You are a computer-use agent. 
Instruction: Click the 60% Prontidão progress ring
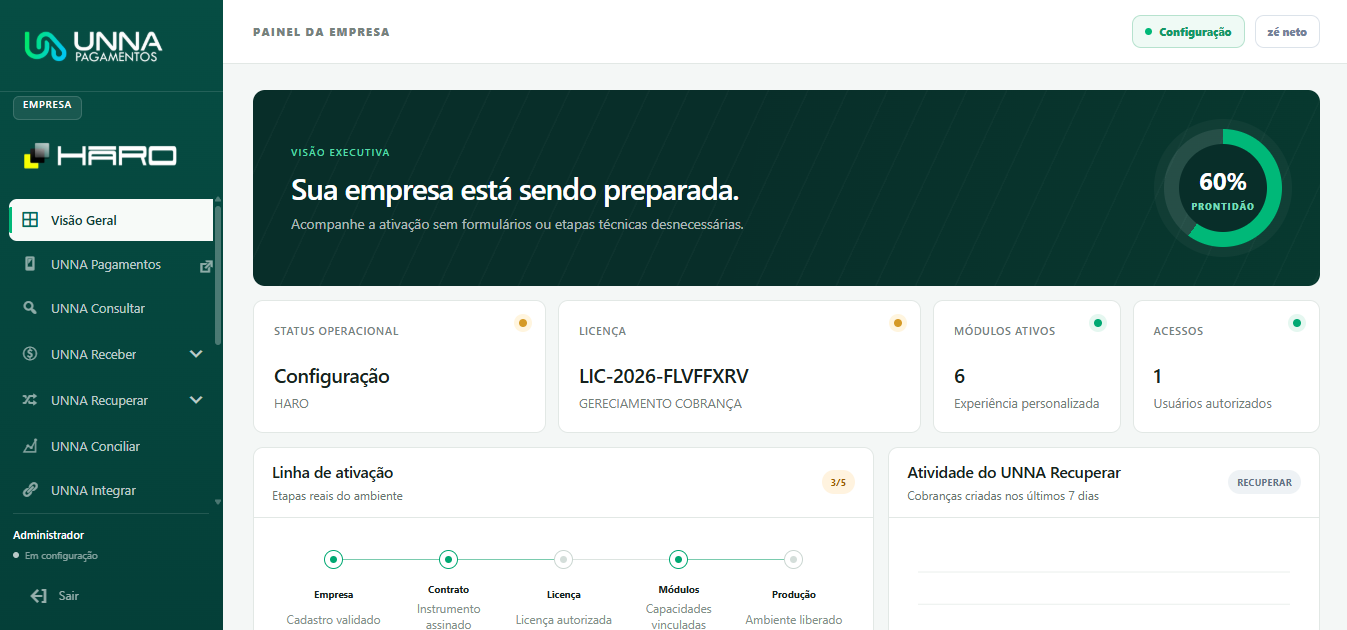pos(1222,188)
